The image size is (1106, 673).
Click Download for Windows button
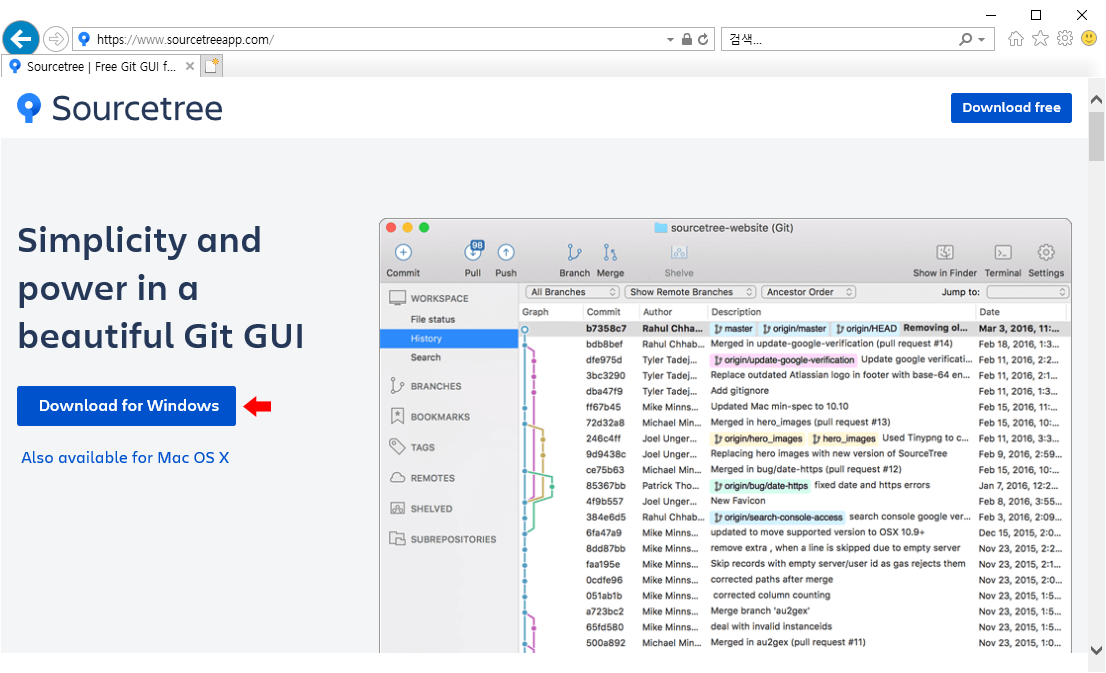point(126,406)
